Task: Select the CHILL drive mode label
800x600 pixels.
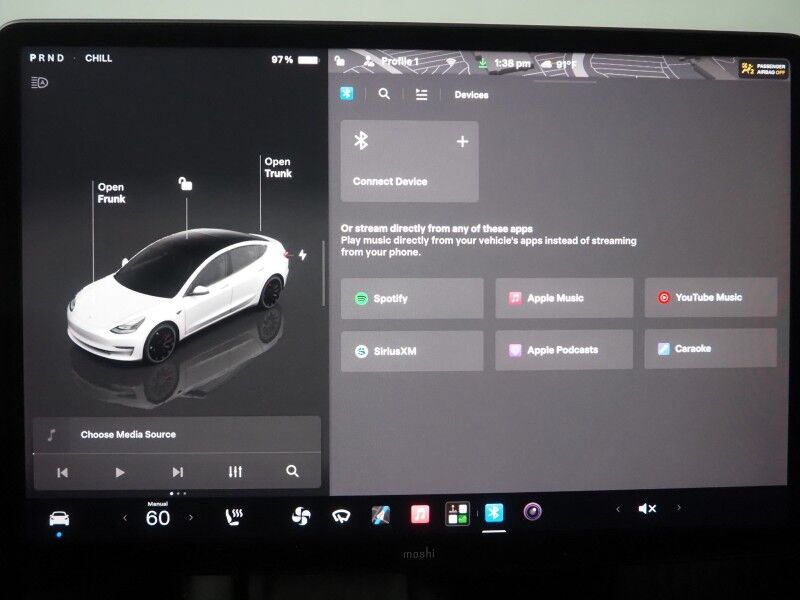Action: (x=98, y=58)
